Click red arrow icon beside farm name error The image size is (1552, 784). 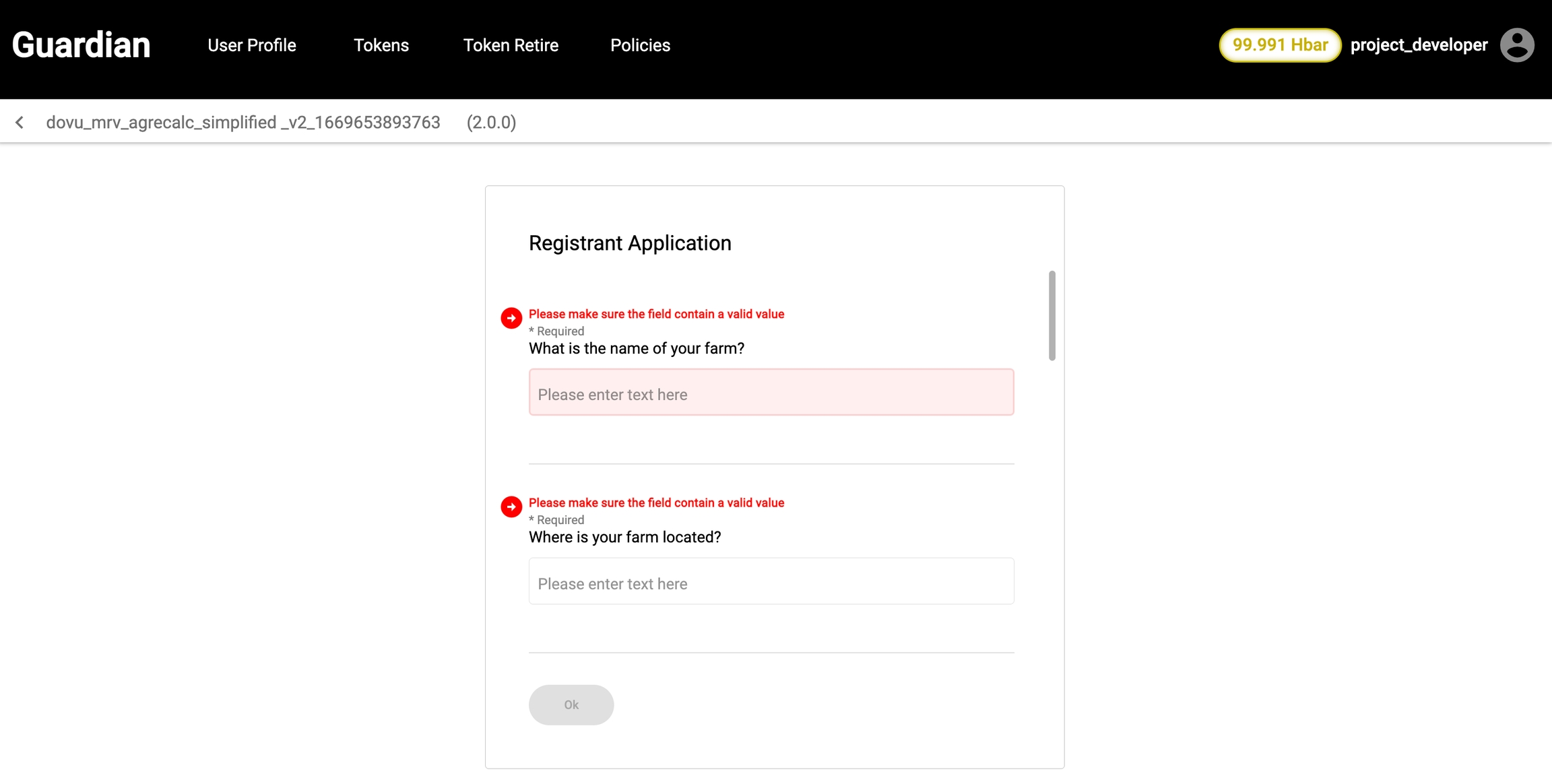[x=511, y=318]
